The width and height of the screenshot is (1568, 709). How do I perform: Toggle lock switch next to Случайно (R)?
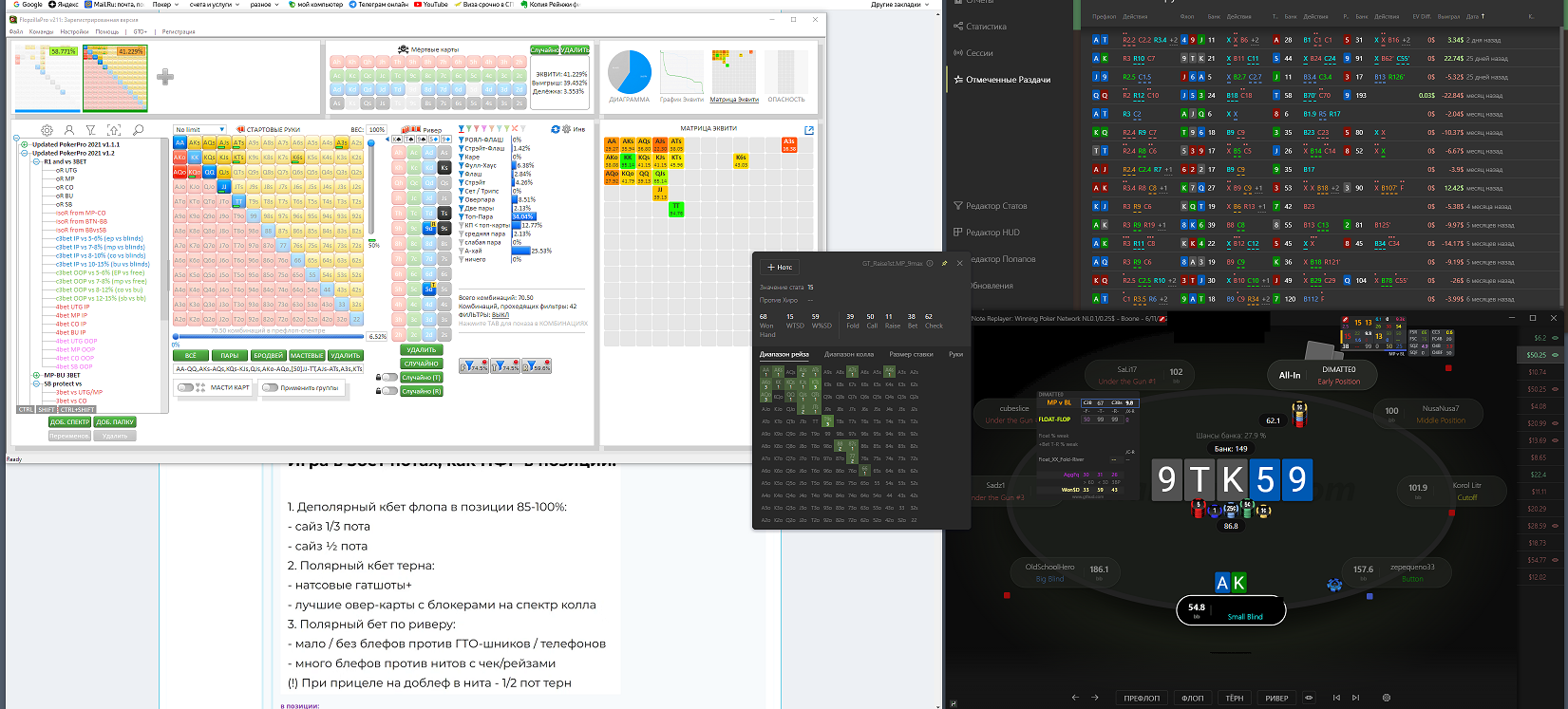point(388,390)
